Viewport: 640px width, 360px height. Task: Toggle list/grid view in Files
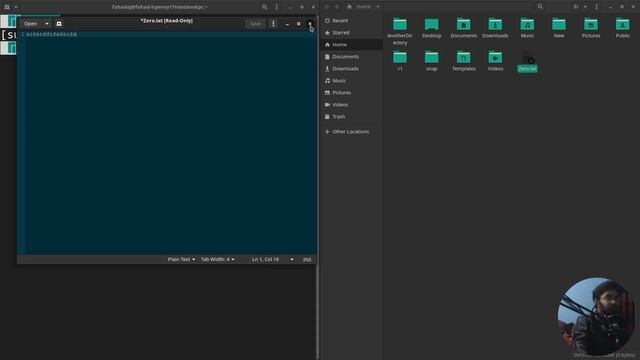[576, 7]
